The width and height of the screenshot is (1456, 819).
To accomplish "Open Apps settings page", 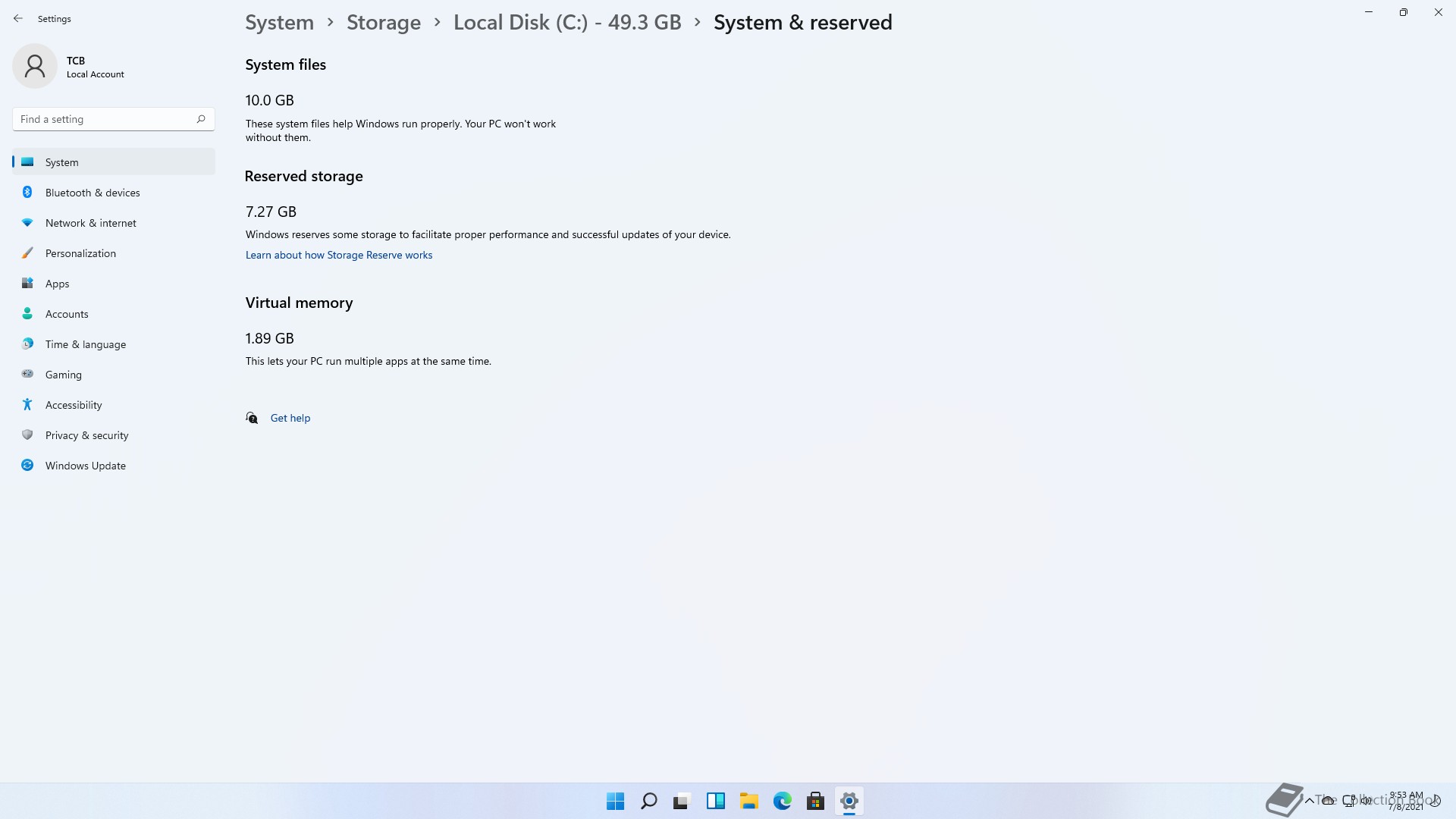I will [x=114, y=284].
